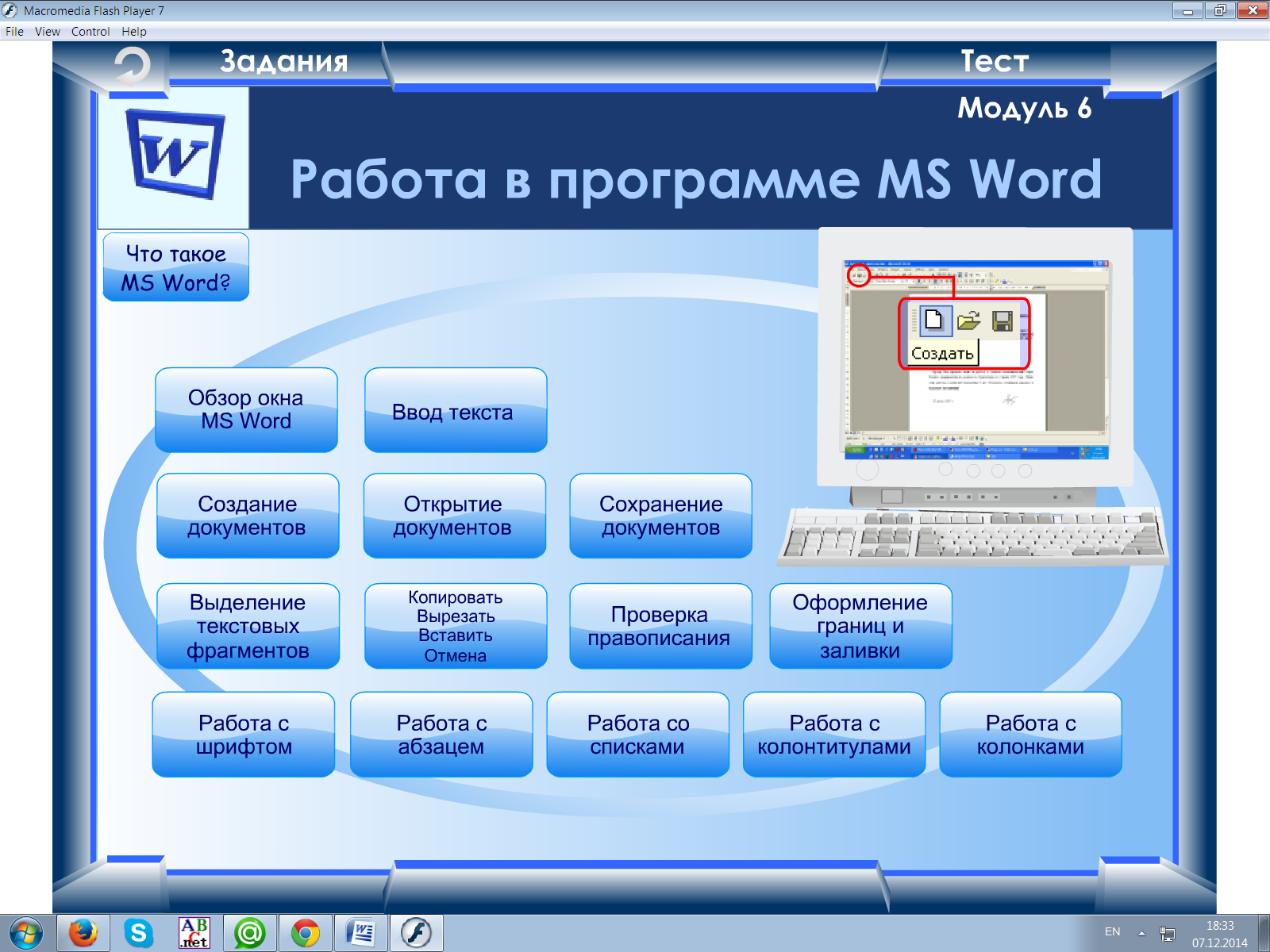Open the View menu
This screenshot has height=952, width=1270.
[x=48, y=32]
